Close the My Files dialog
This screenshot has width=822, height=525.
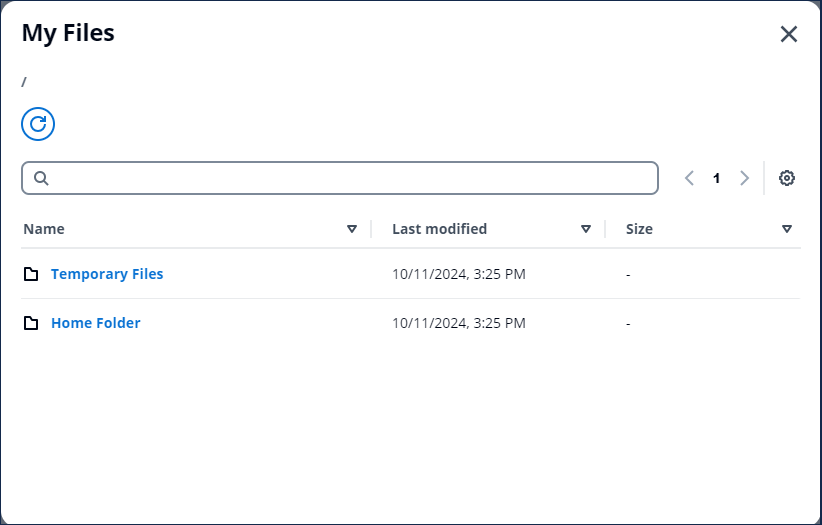point(788,34)
